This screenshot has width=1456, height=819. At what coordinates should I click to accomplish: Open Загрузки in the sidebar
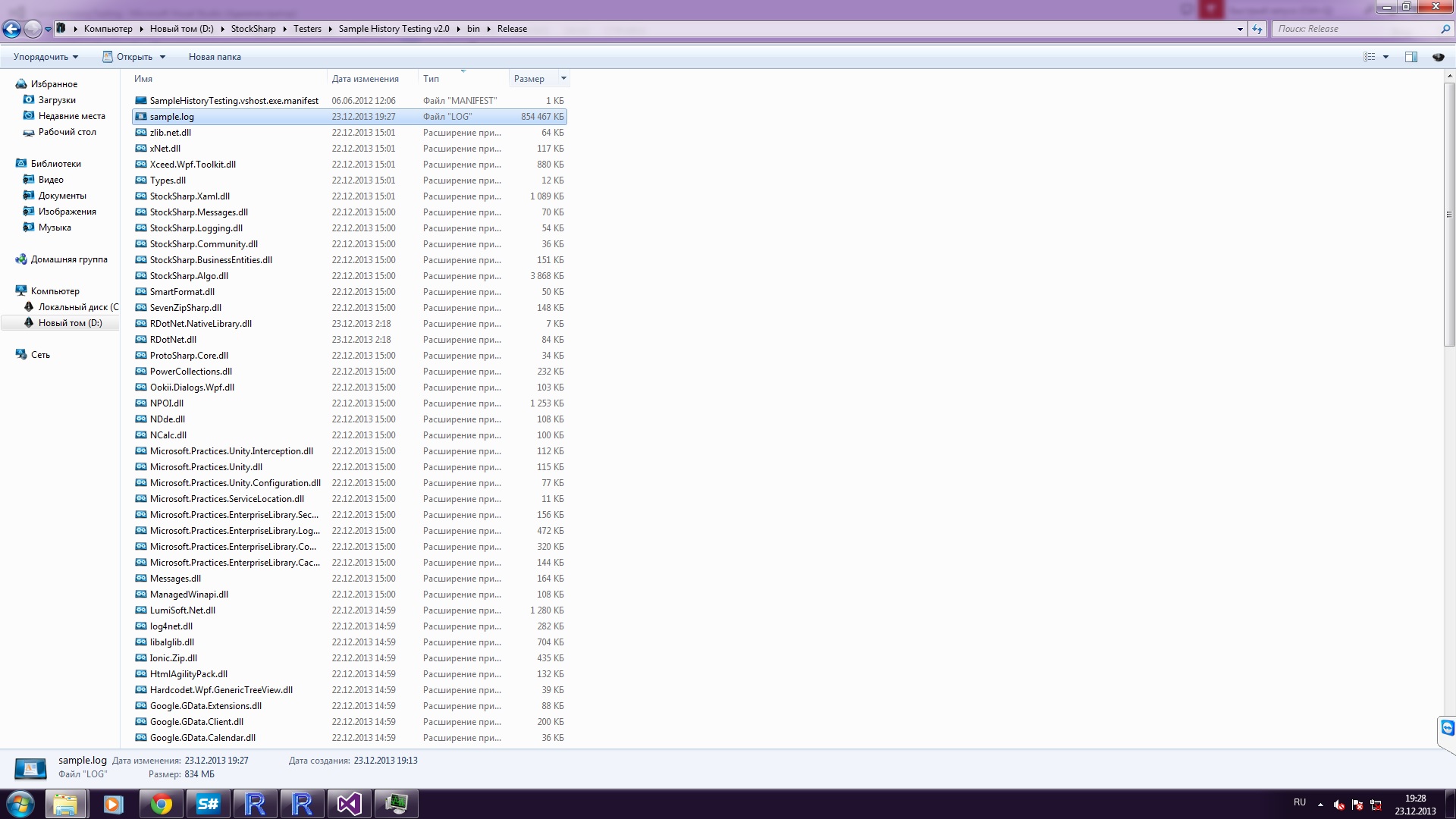pyautogui.click(x=57, y=100)
